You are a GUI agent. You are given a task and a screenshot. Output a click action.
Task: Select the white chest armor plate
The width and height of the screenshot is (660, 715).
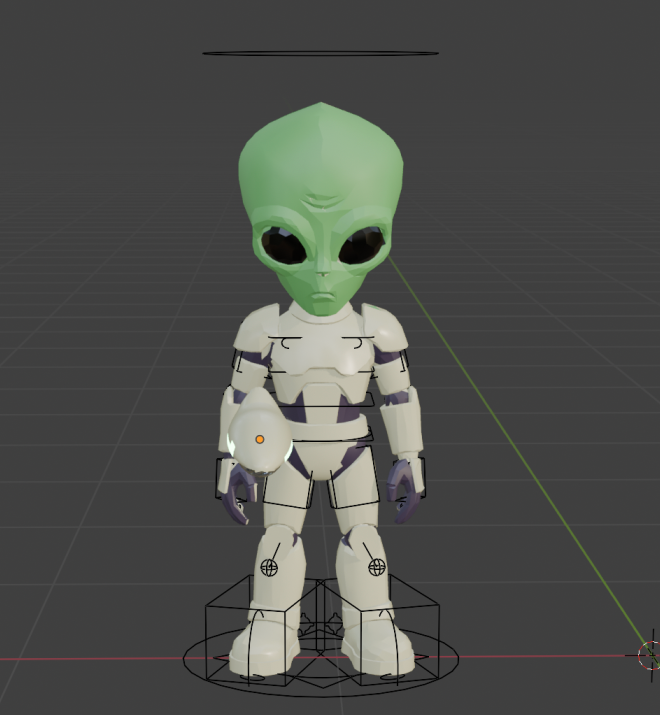point(321,349)
